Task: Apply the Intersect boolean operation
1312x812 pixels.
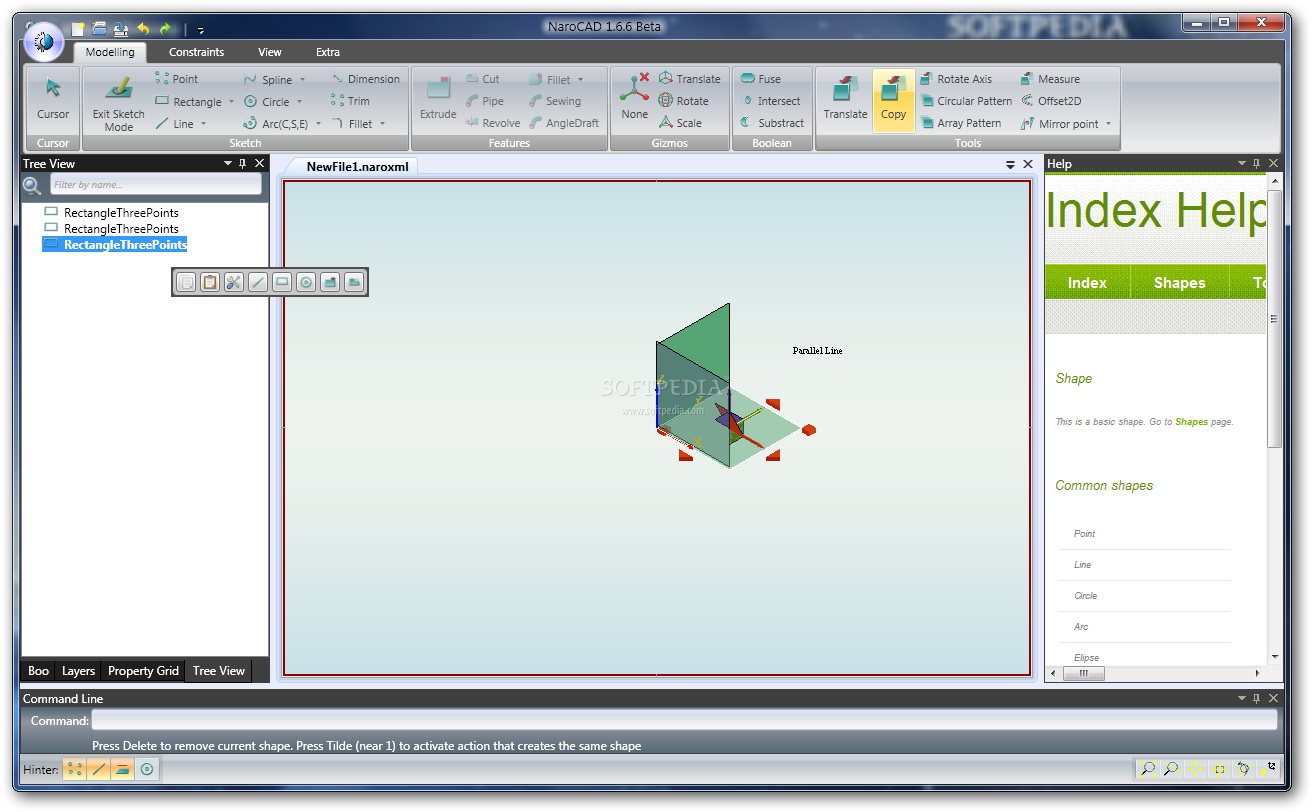Action: click(770, 101)
